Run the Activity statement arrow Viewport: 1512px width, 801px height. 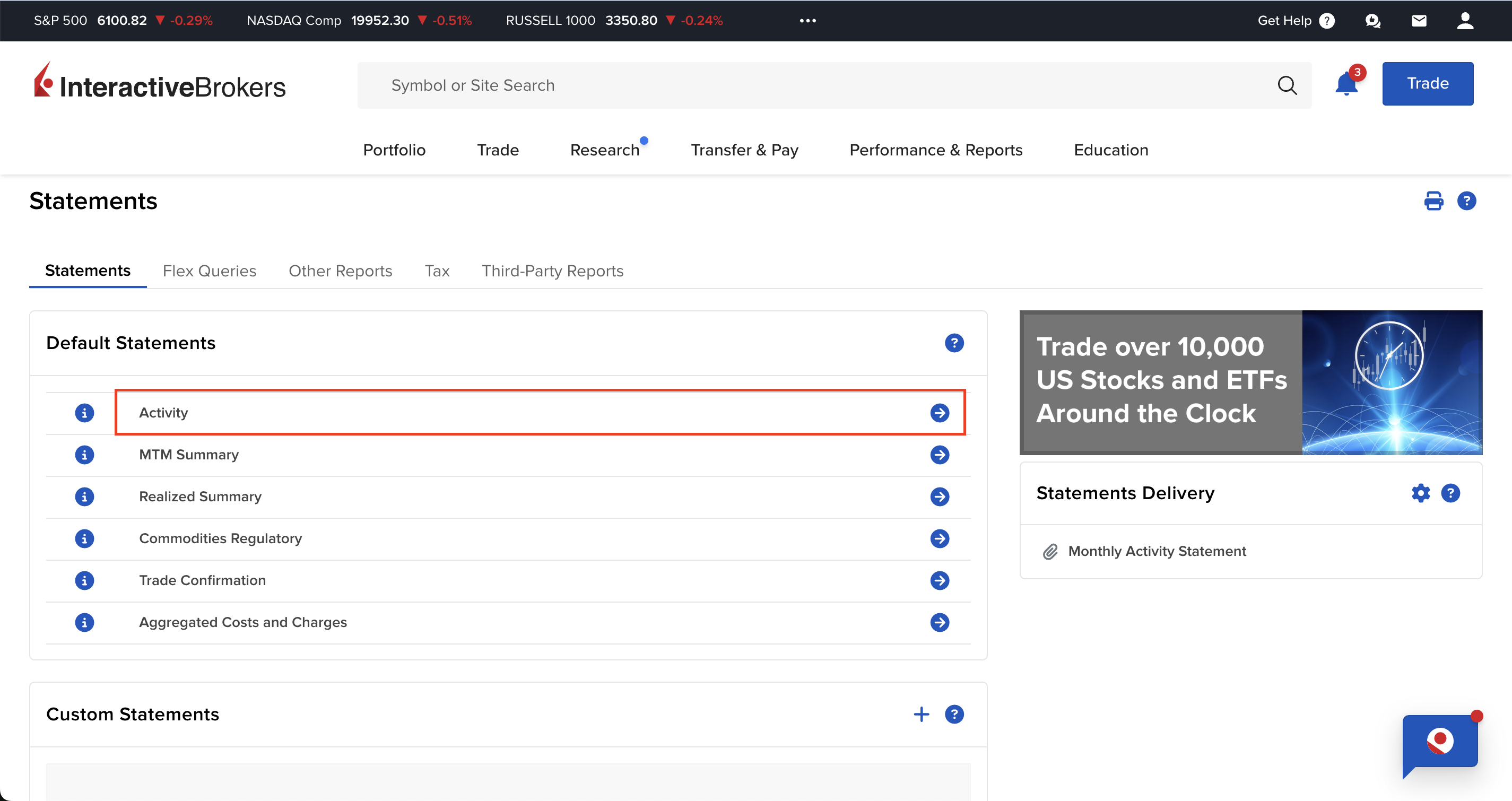tap(940, 413)
